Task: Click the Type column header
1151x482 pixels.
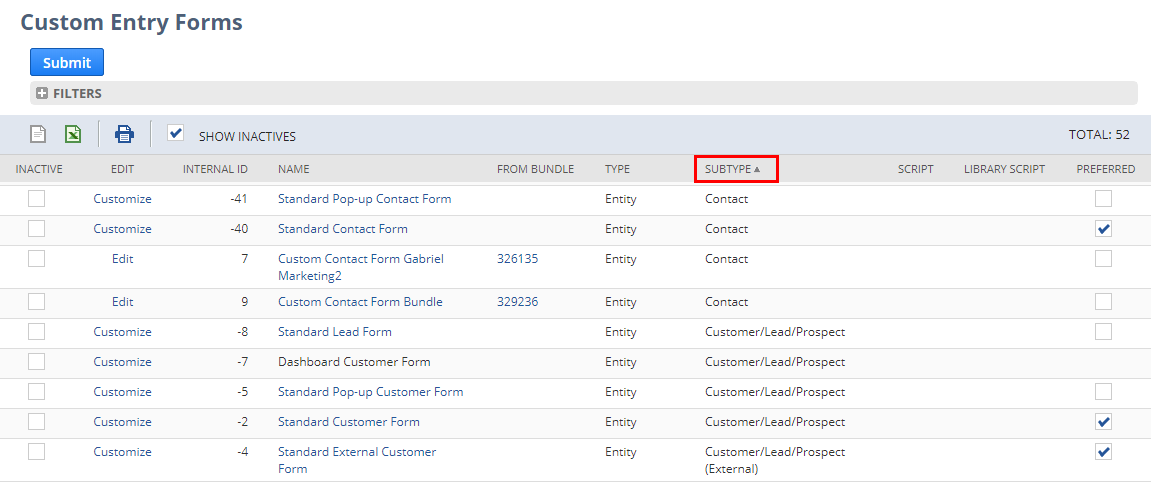Action: [x=617, y=169]
